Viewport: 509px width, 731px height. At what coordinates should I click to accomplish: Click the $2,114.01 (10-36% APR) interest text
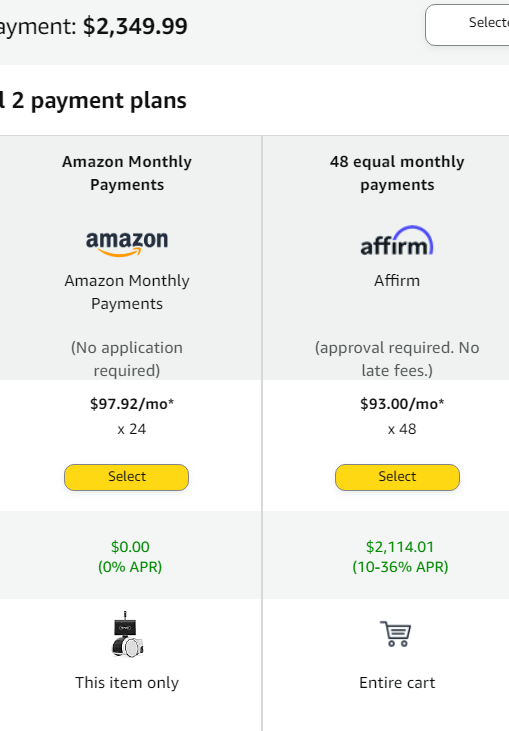[x=400, y=557]
